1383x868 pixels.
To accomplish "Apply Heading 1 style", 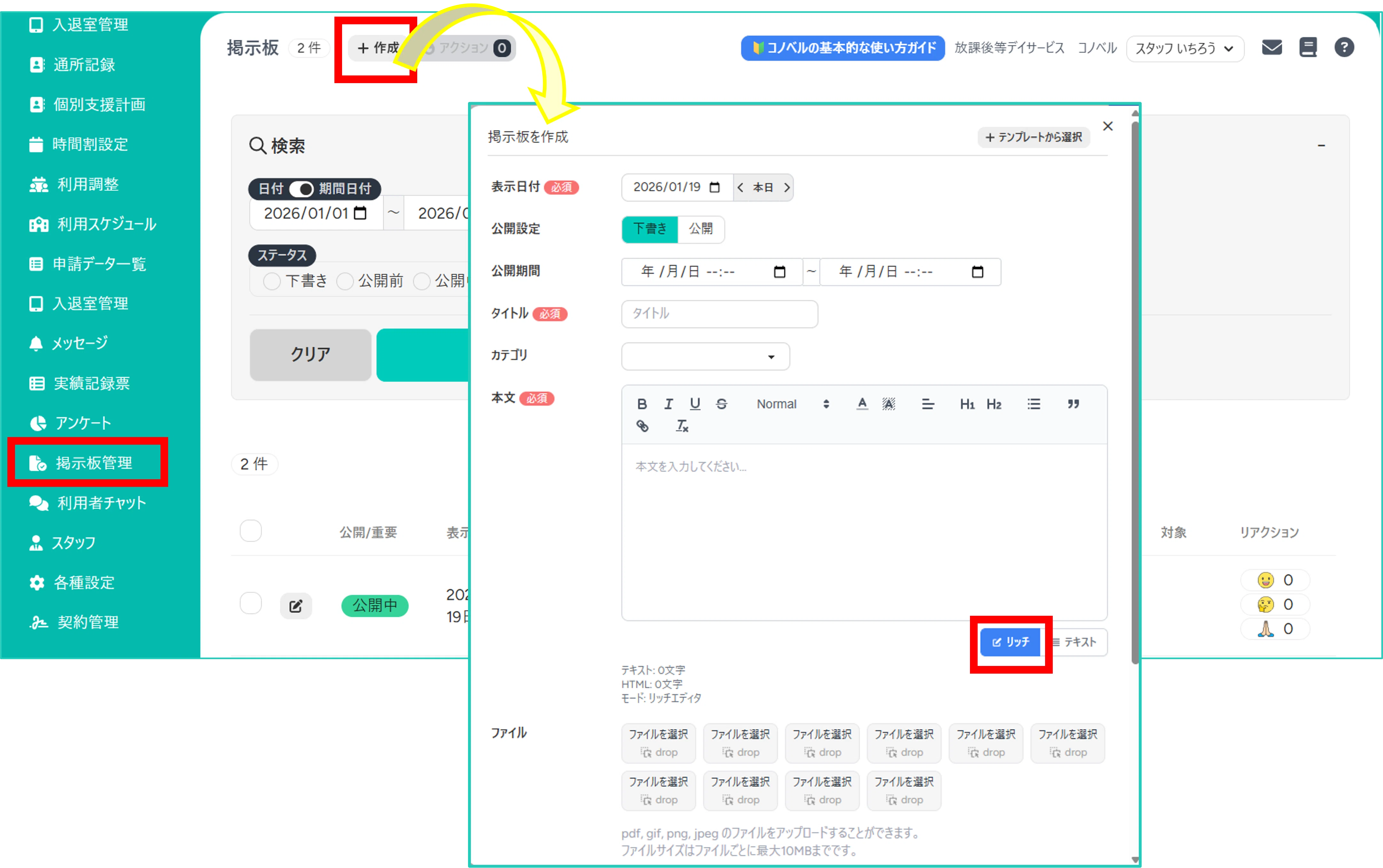I will coord(967,404).
